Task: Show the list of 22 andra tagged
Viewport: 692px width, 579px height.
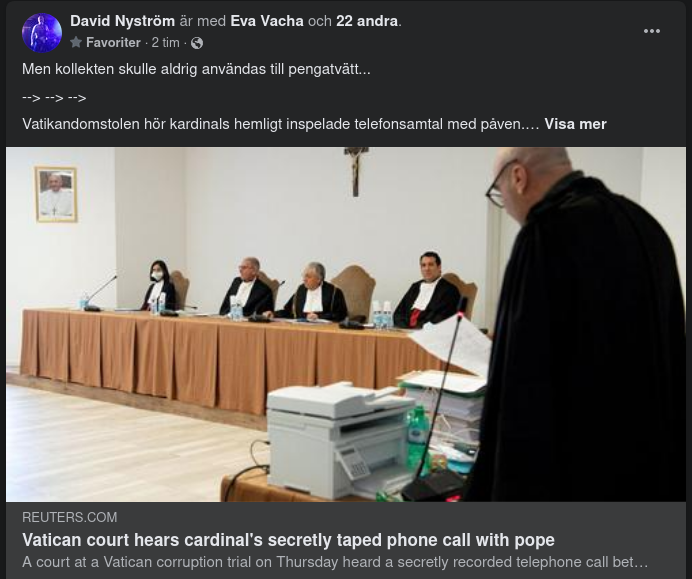Action: (367, 21)
